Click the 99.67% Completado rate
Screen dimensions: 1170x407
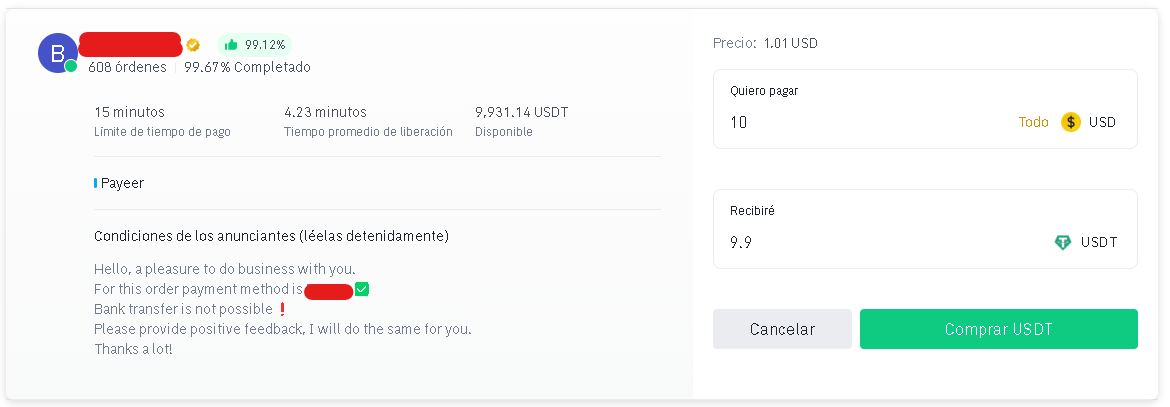pyautogui.click(x=247, y=67)
